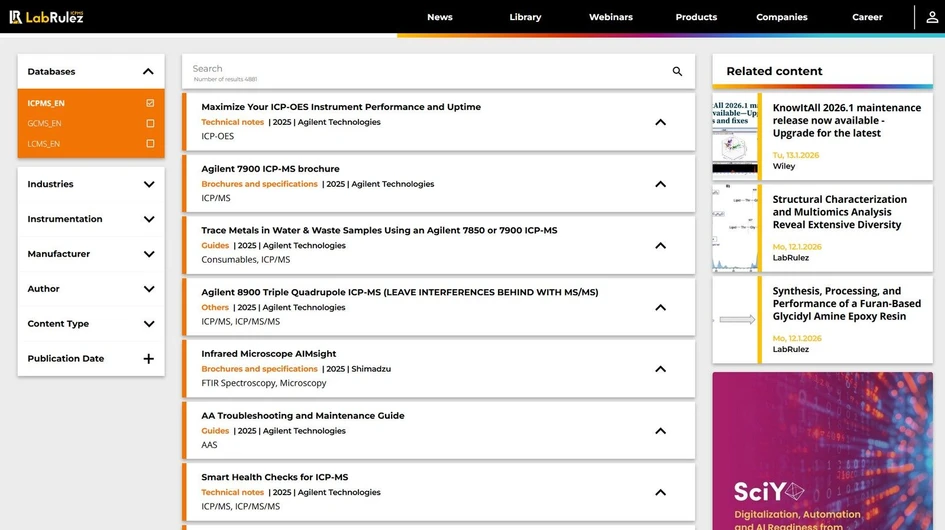Screen dimensions: 945x530
Task: Collapse the Infrared Microscope AIMsight chevron
Action: 661,370
